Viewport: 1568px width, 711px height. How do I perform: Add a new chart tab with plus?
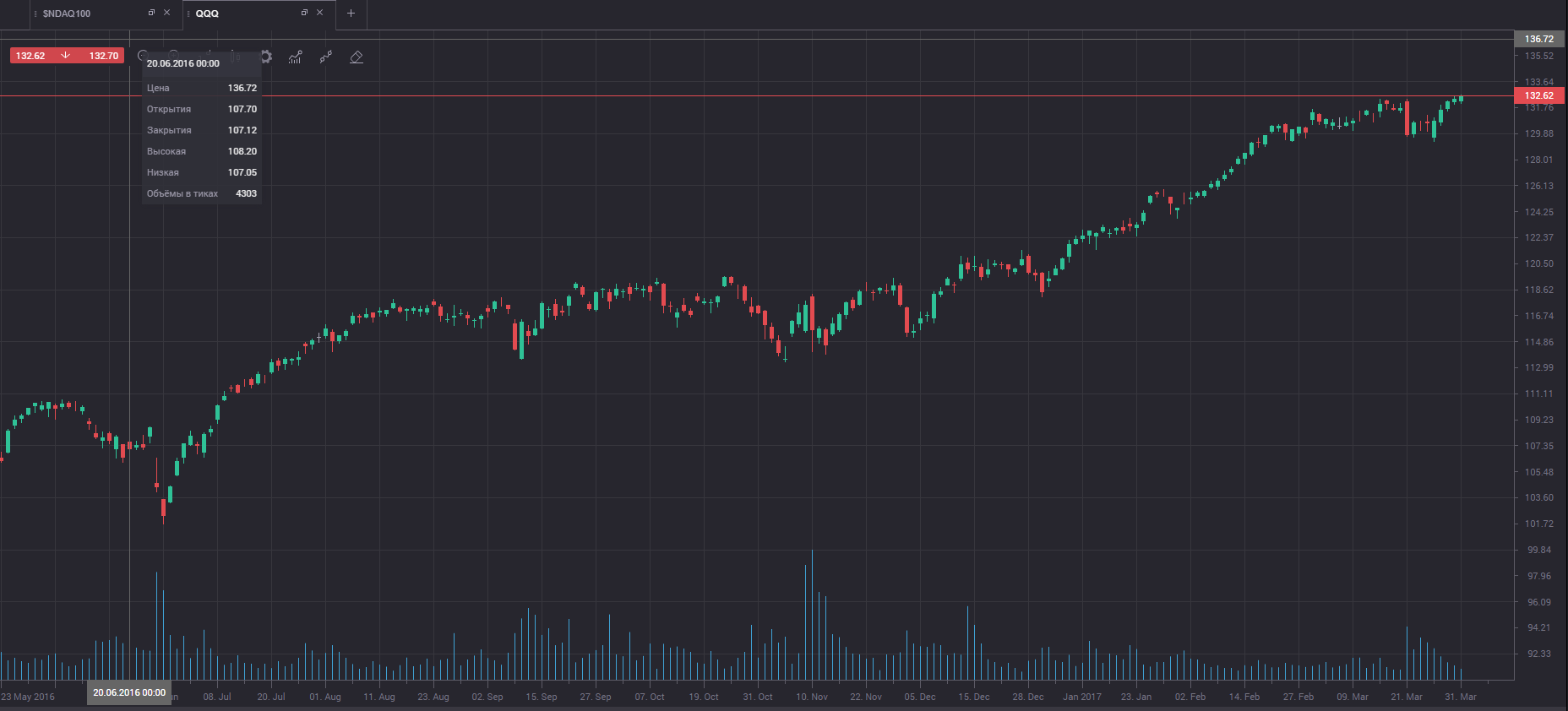351,13
